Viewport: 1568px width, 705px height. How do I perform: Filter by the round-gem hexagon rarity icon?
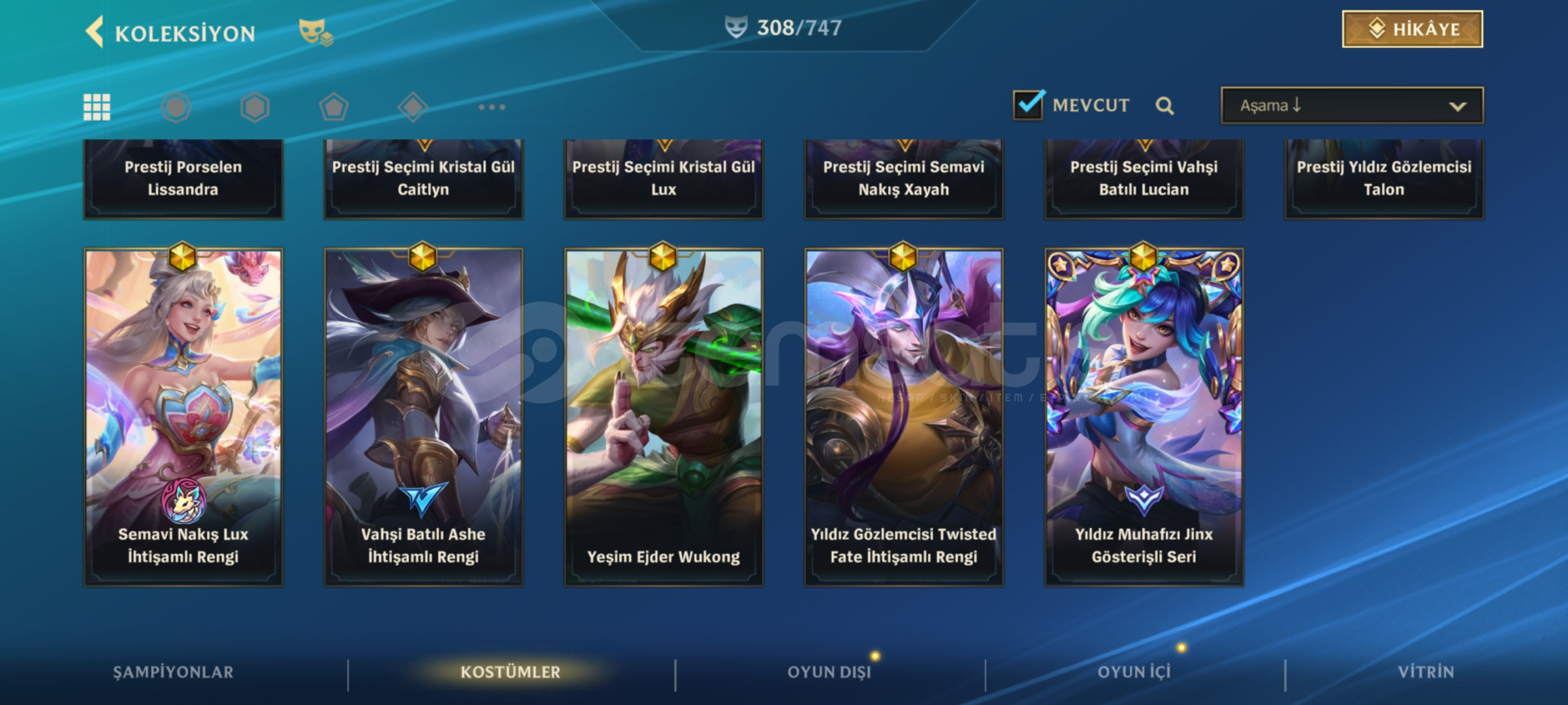[176, 107]
